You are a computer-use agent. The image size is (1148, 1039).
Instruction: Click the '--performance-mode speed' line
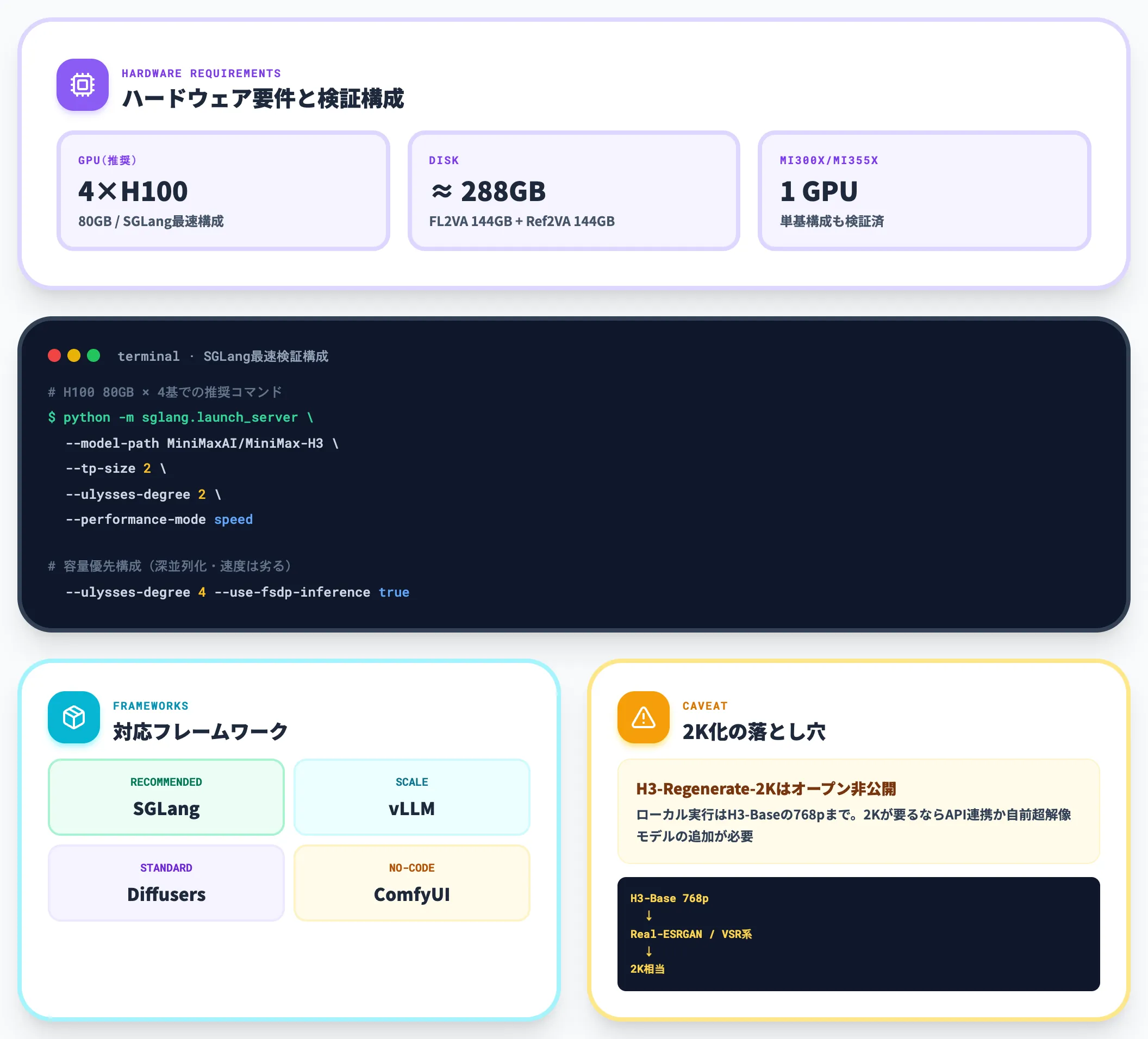pyautogui.click(x=159, y=519)
